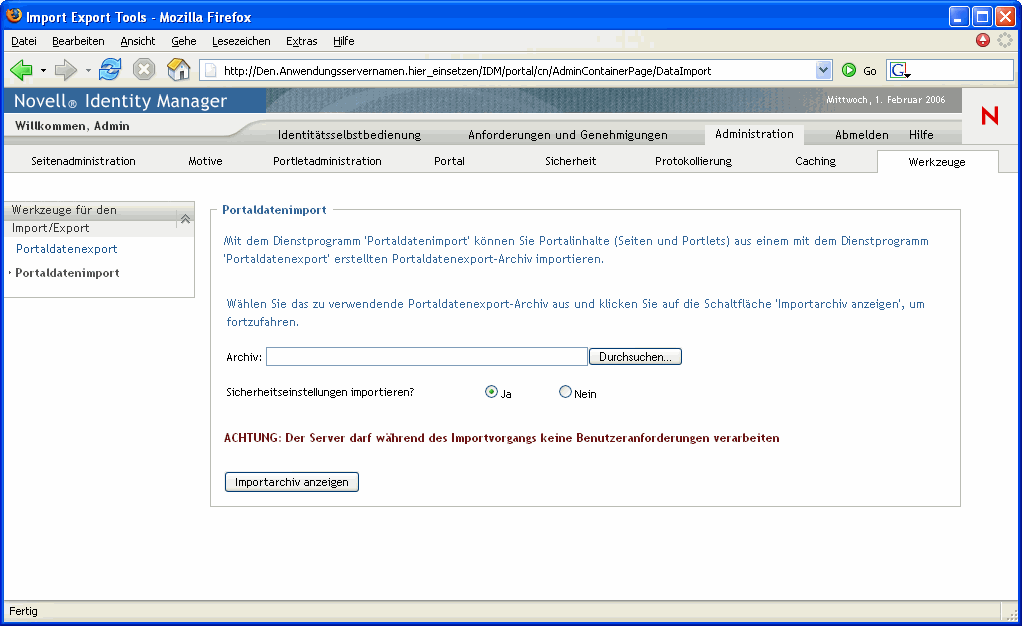Screen dimensions: 1022x626
Task: Go to the Home page icon
Action: (178, 70)
